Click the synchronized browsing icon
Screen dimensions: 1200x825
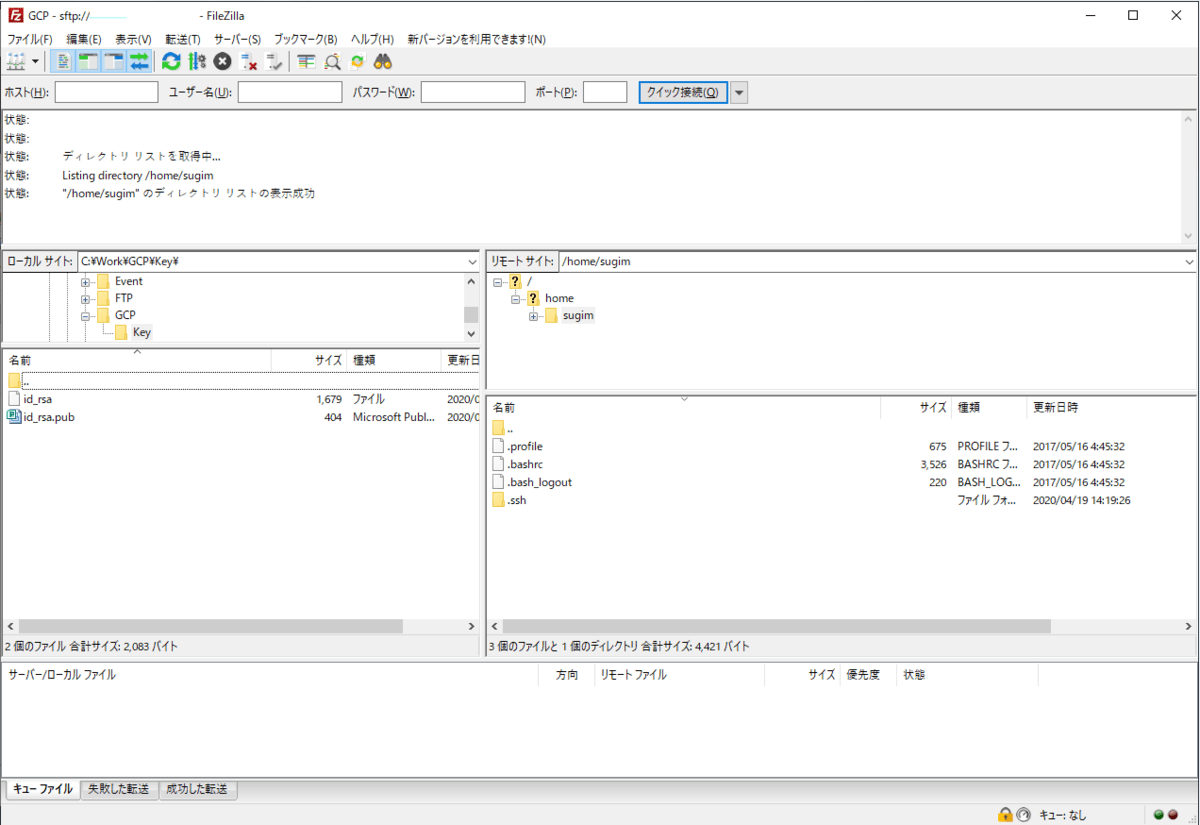pyautogui.click(x=357, y=62)
